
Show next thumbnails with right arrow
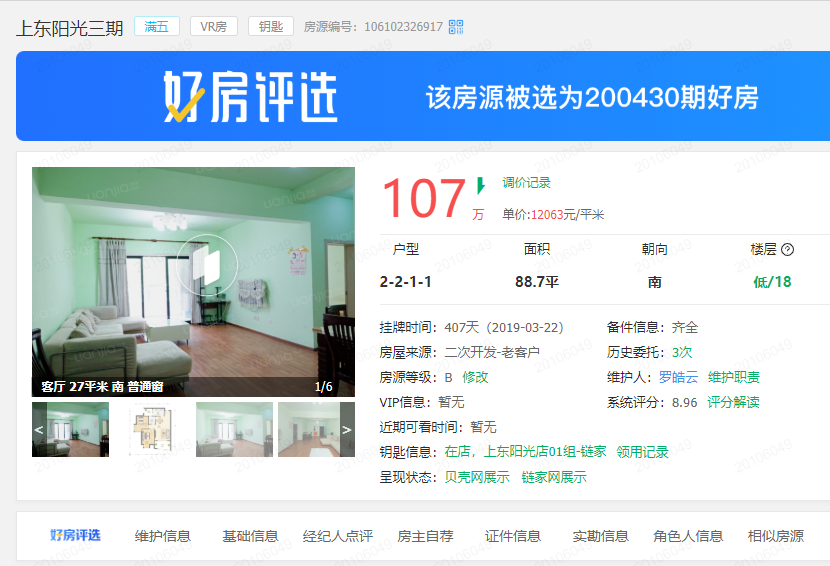tap(347, 430)
